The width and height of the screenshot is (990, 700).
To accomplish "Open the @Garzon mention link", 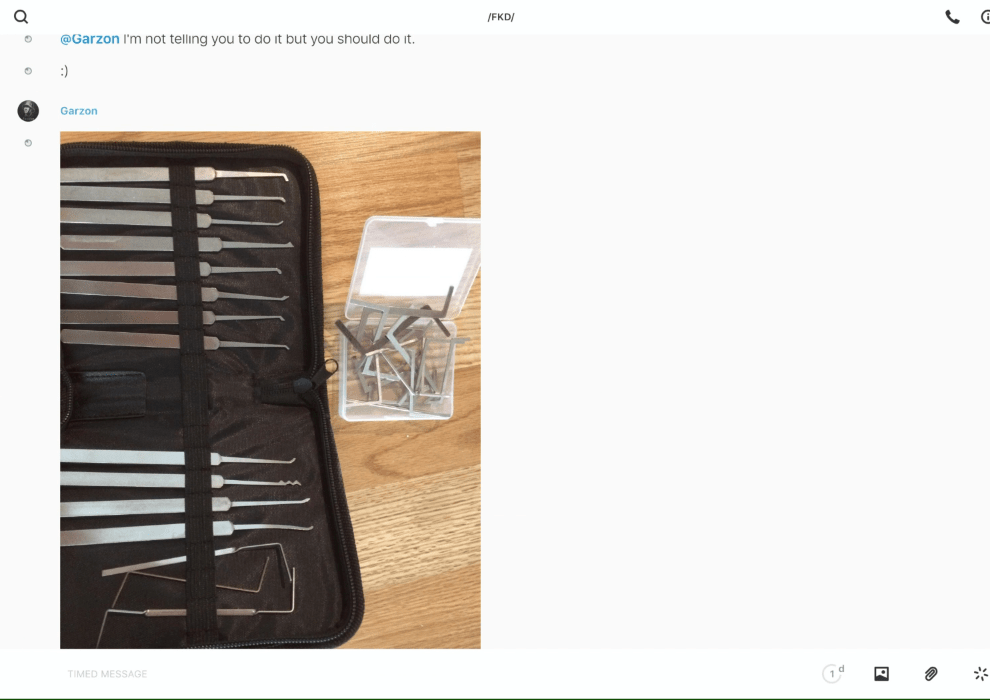I will [90, 39].
